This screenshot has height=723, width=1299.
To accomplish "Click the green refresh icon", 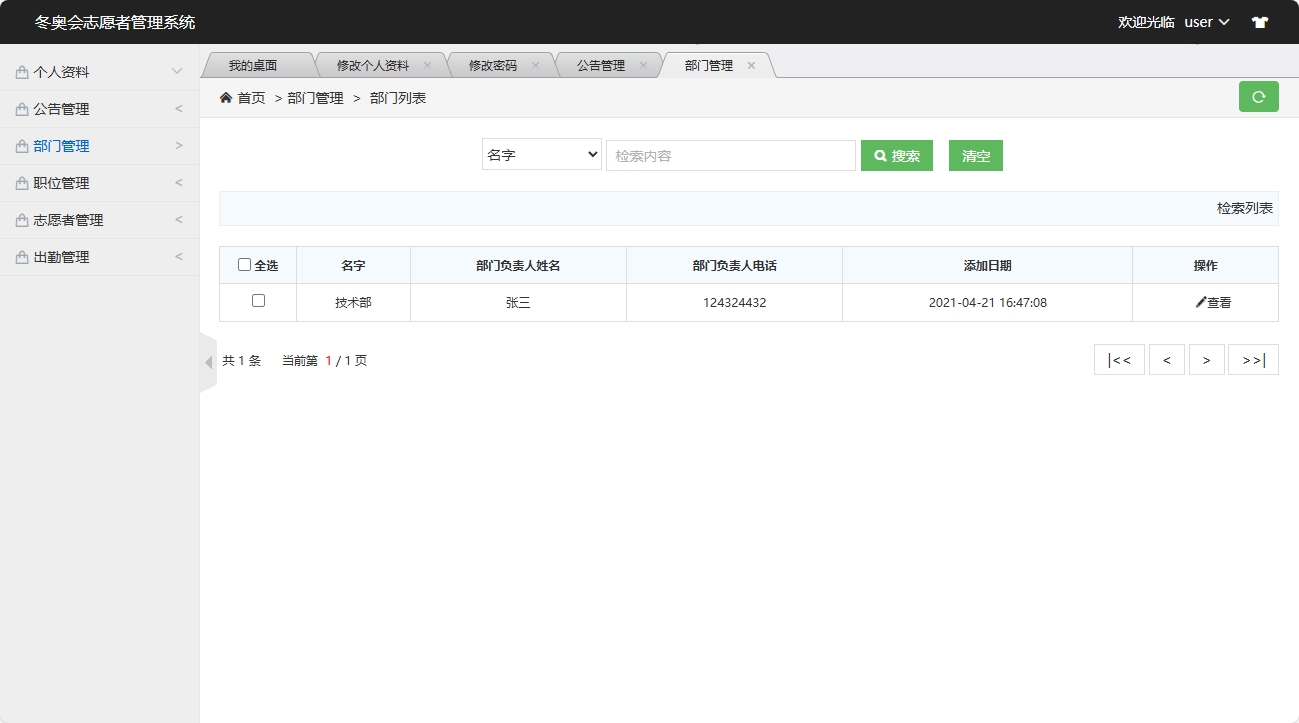I will coord(1258,97).
